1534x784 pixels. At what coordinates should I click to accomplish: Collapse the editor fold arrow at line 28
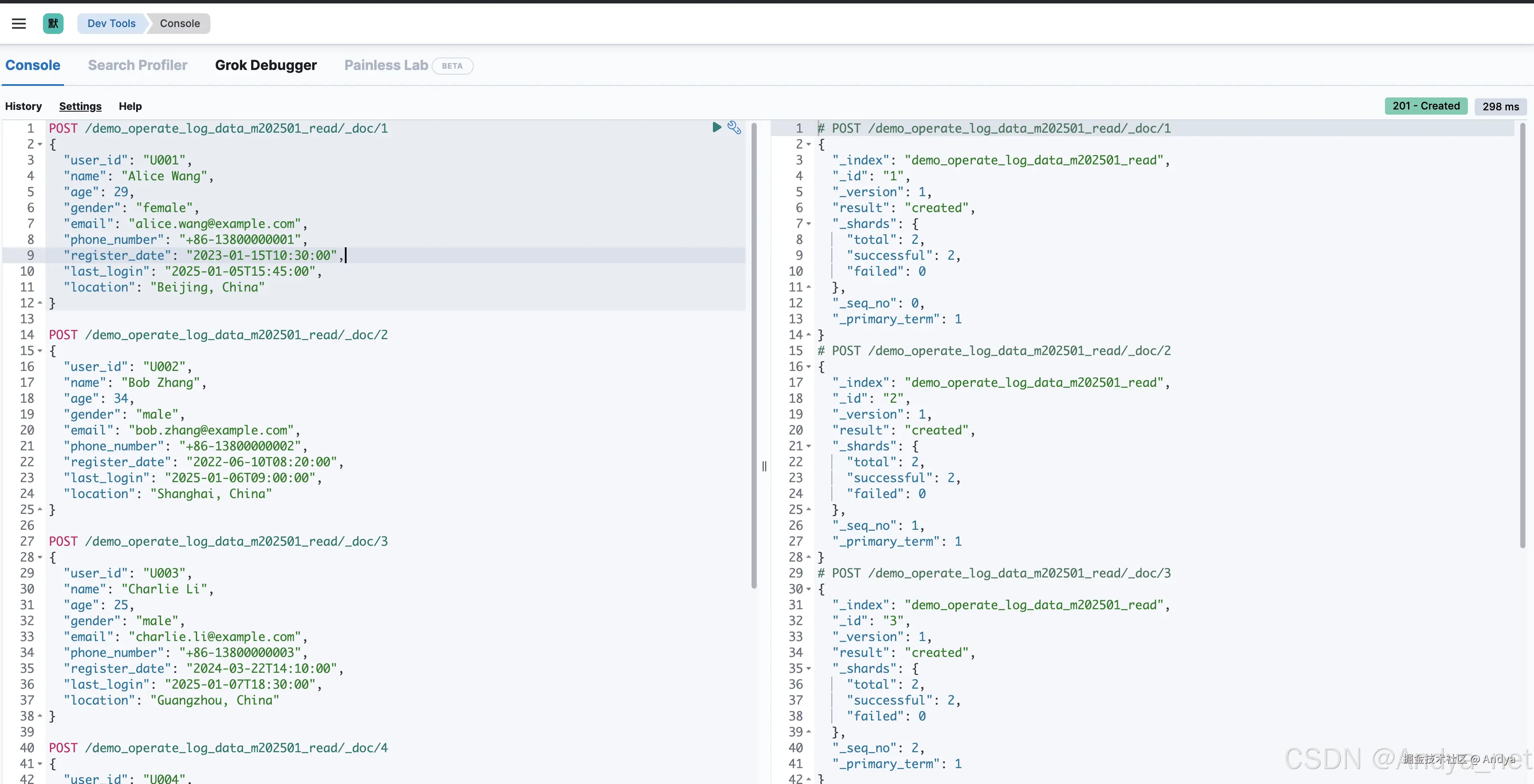(x=40, y=557)
